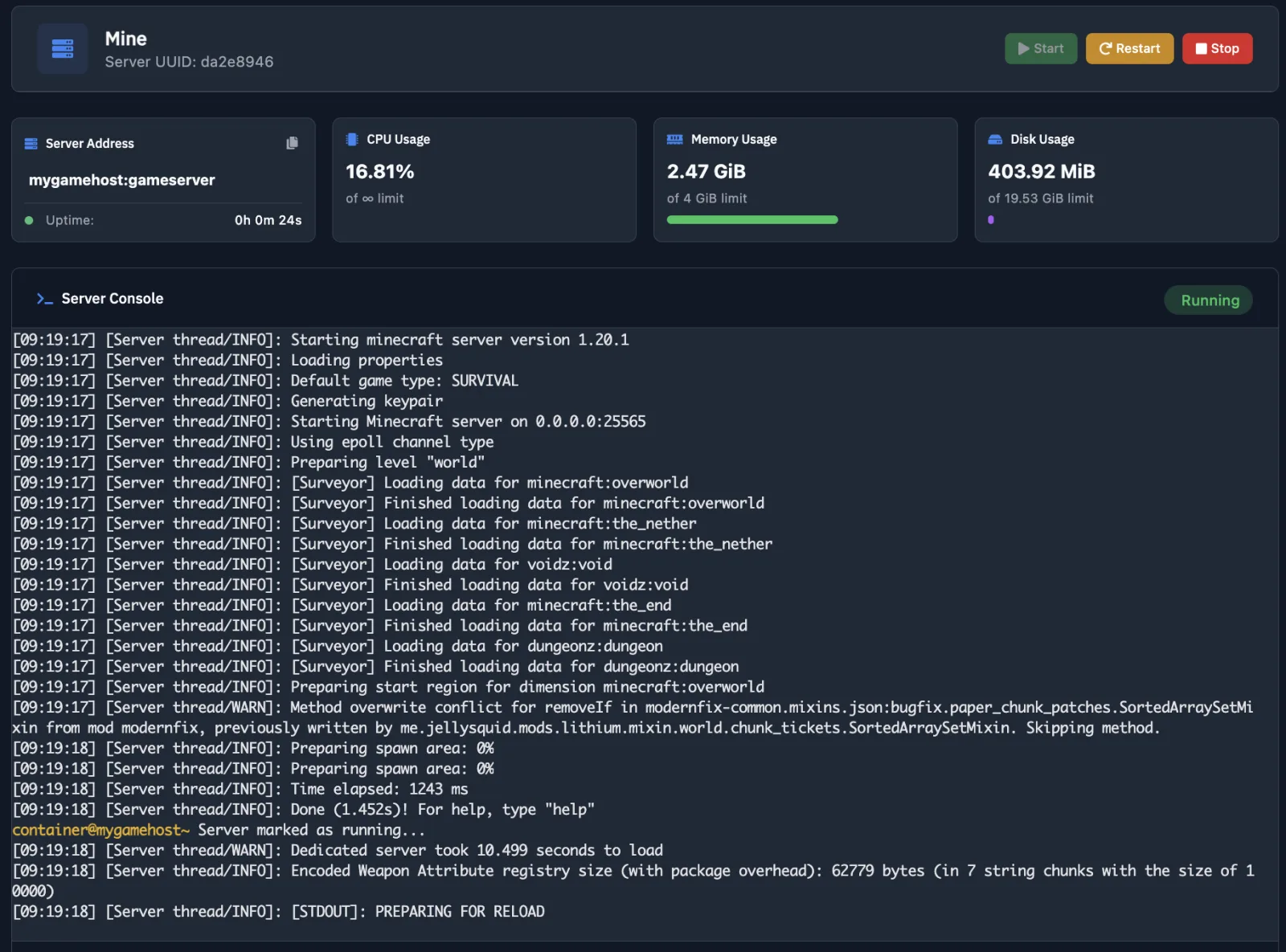Viewport: 1286px width, 952px height.
Task: Click the circular refresh icon inside Restart
Action: click(1104, 48)
